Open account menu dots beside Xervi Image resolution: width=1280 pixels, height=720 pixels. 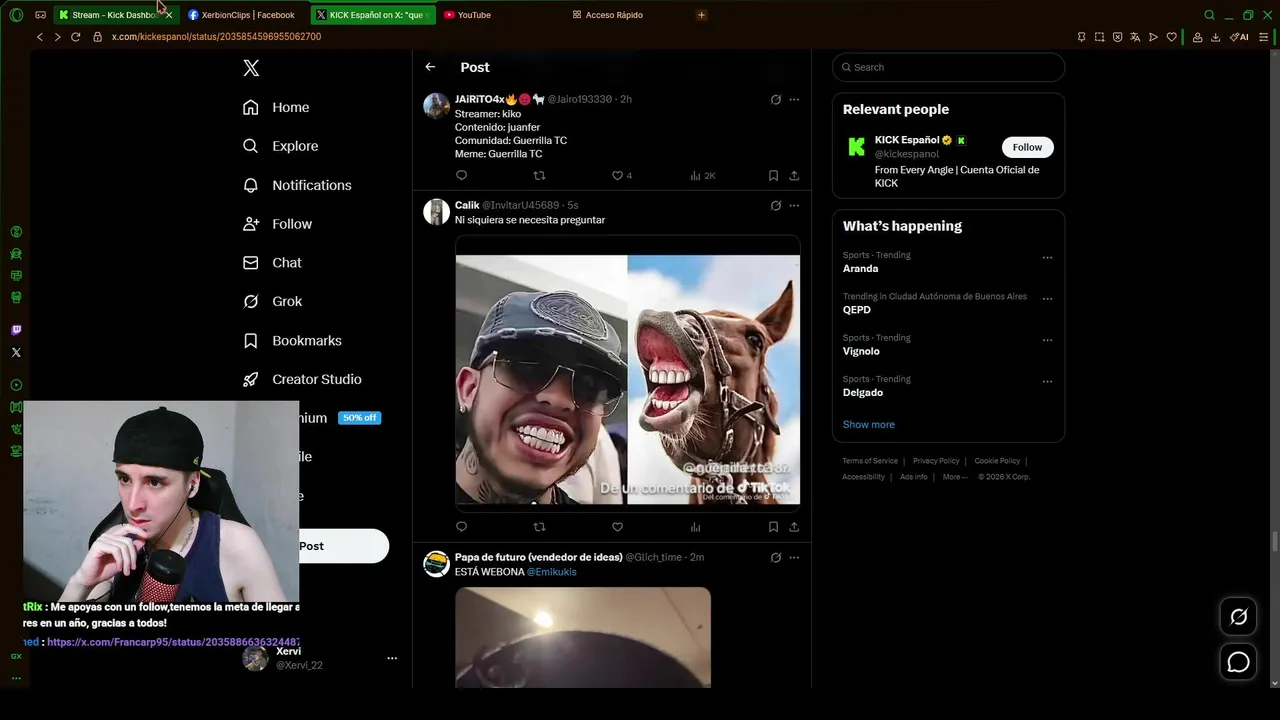pyautogui.click(x=392, y=658)
